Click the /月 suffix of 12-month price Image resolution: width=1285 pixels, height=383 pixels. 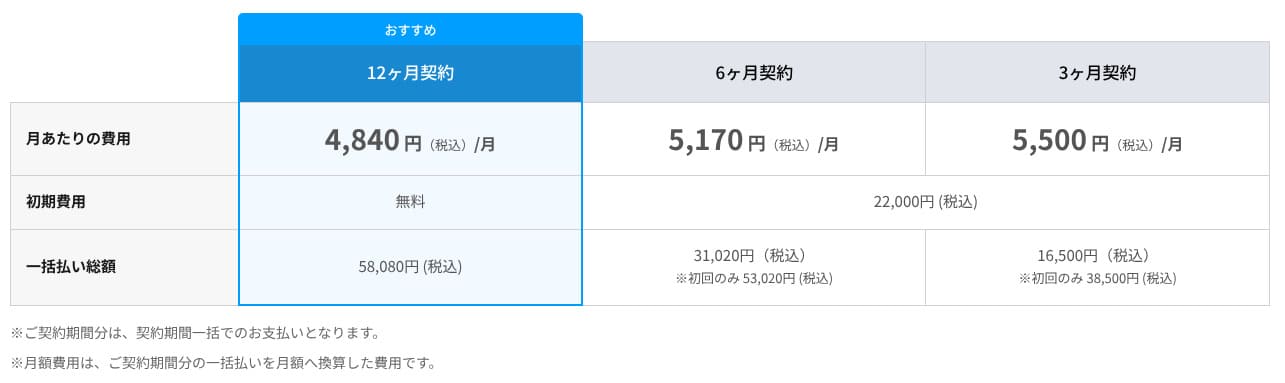484,144
